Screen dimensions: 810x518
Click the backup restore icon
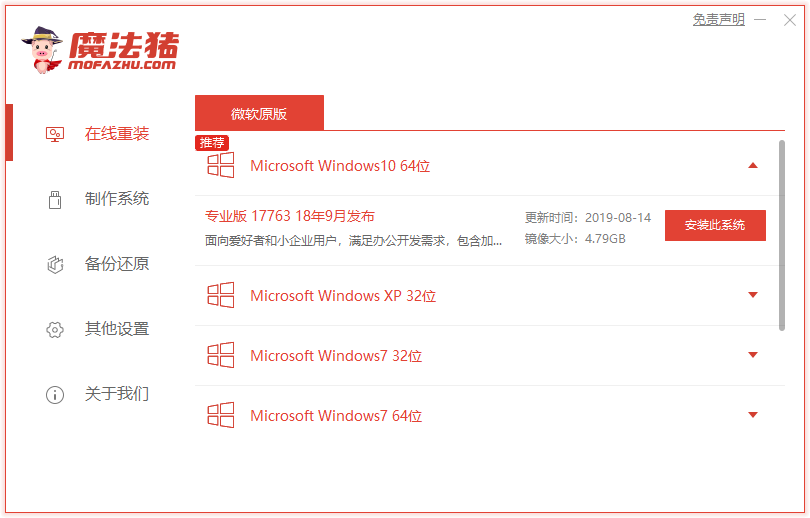tap(55, 264)
